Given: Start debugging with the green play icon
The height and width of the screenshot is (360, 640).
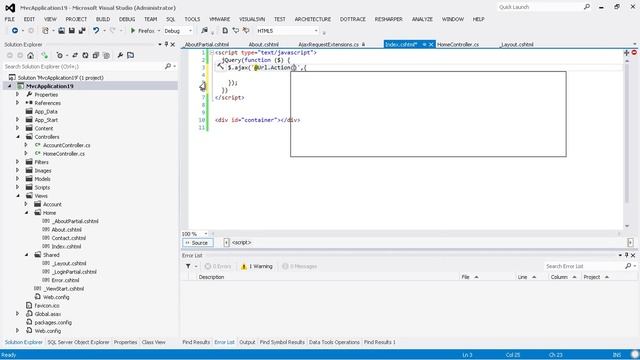Looking at the screenshot, I should point(133,31).
